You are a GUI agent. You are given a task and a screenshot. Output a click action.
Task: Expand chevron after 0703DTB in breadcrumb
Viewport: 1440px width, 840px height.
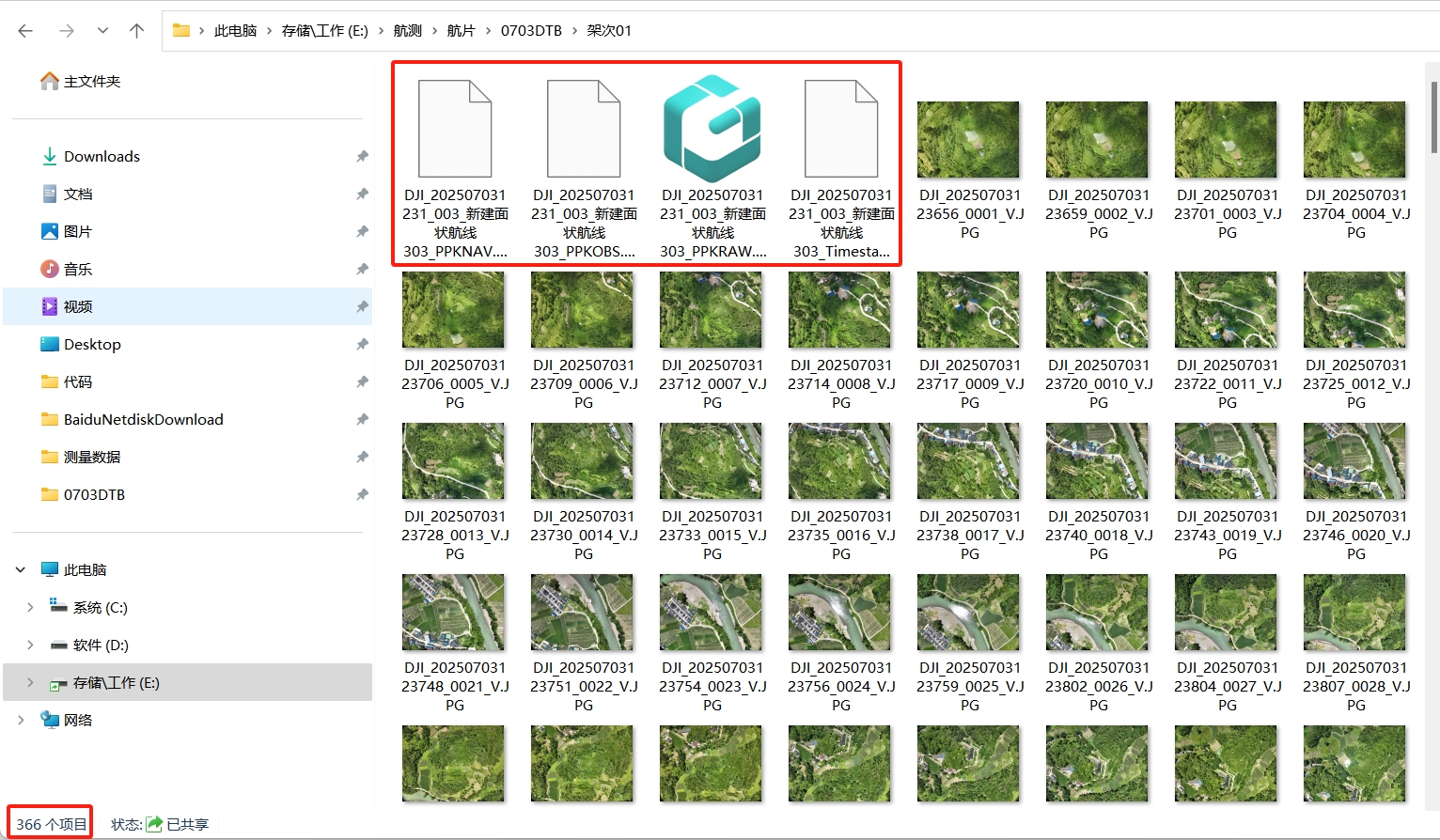pyautogui.click(x=574, y=31)
